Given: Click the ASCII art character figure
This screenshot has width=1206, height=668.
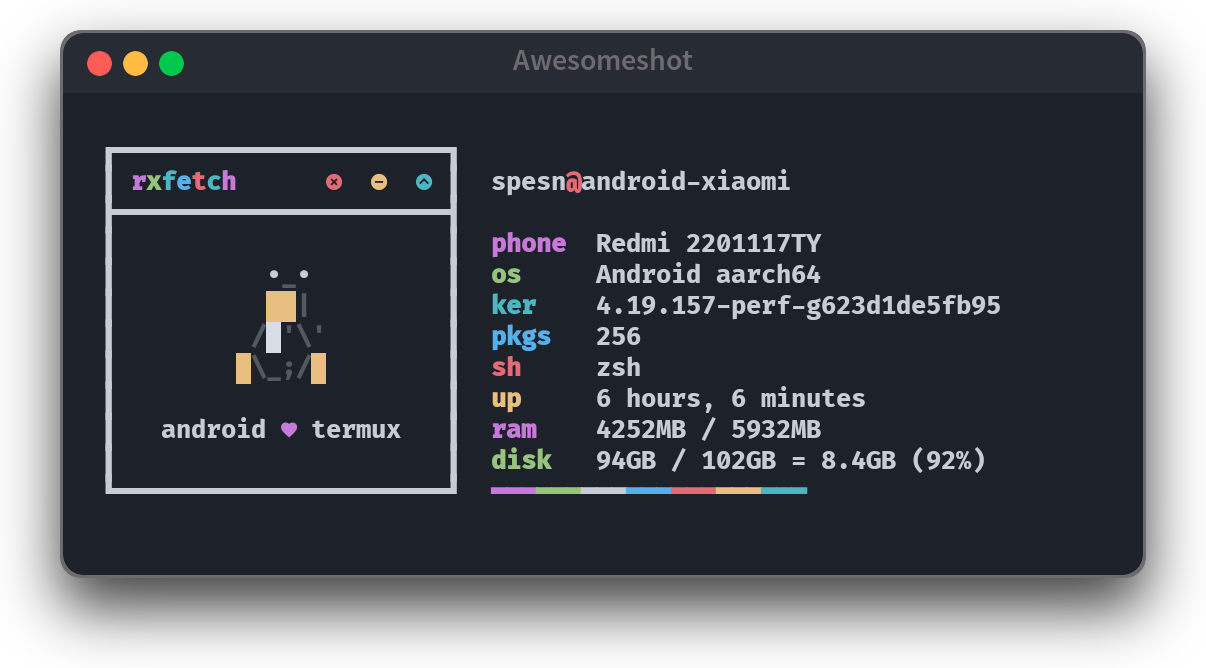Looking at the screenshot, I should (x=281, y=327).
